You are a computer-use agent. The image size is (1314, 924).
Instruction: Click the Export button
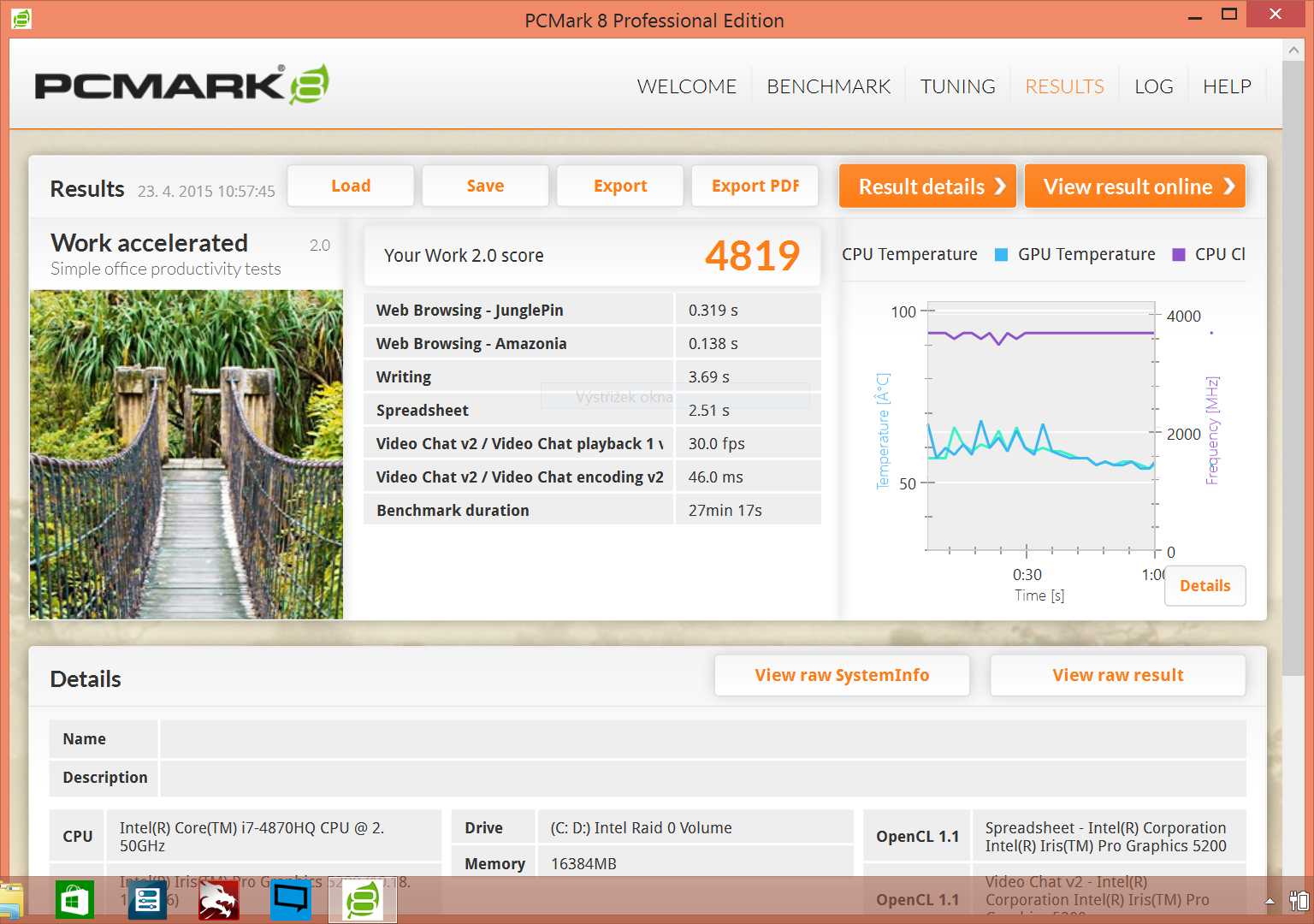pyautogui.click(x=620, y=186)
